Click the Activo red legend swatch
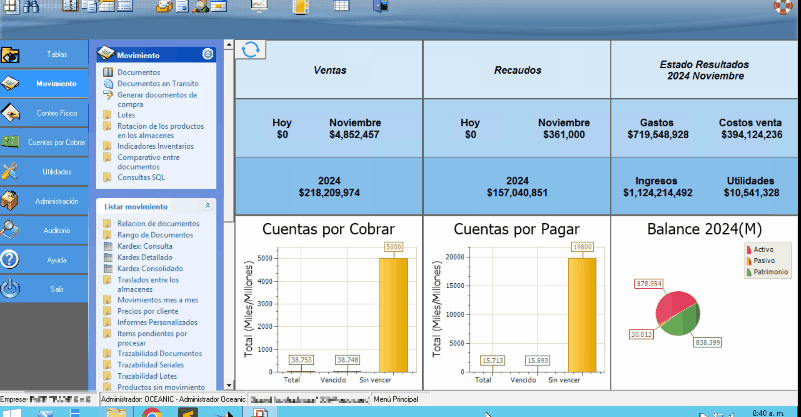Viewport: 801px width, 417px height. (749, 249)
